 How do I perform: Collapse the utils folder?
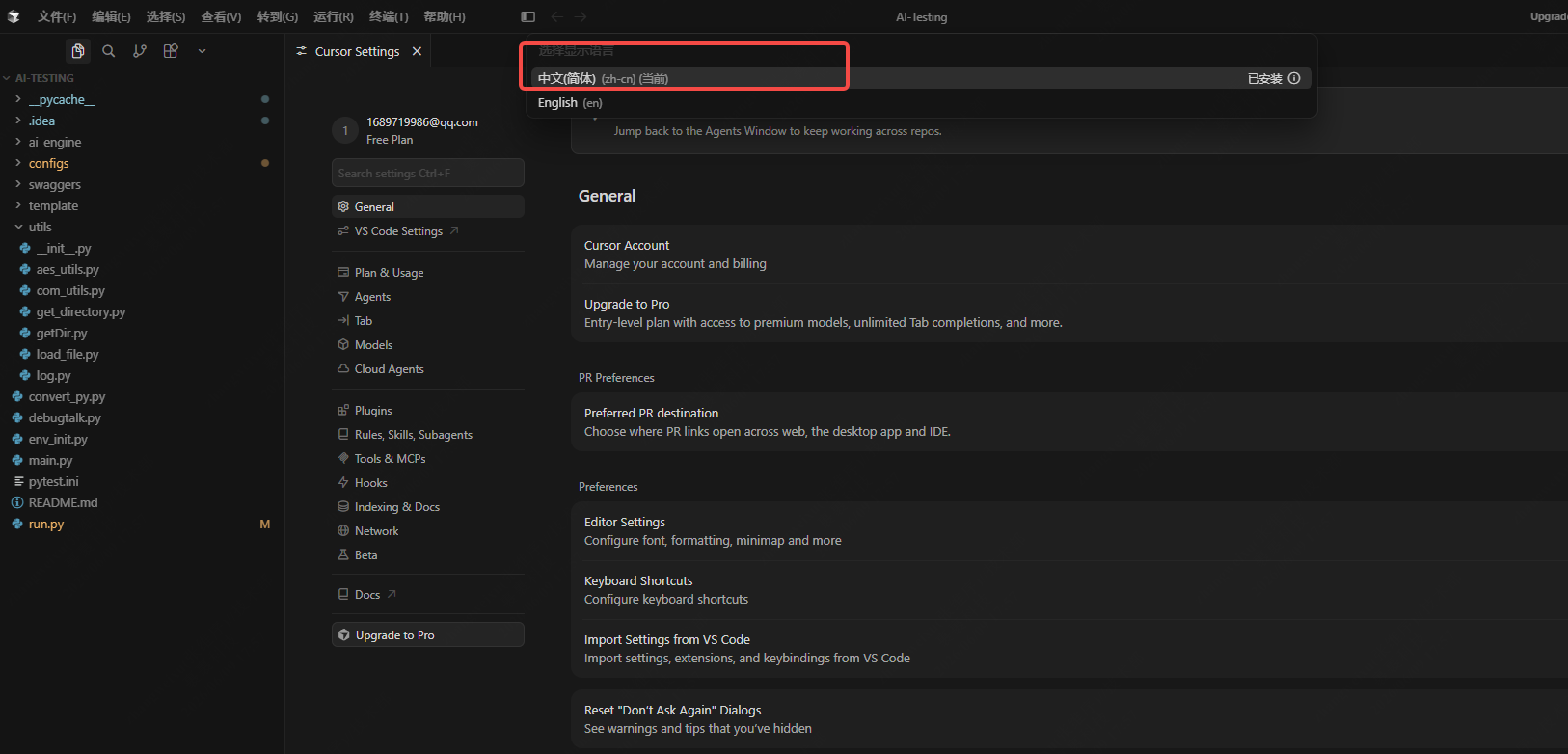tap(142, 227)
